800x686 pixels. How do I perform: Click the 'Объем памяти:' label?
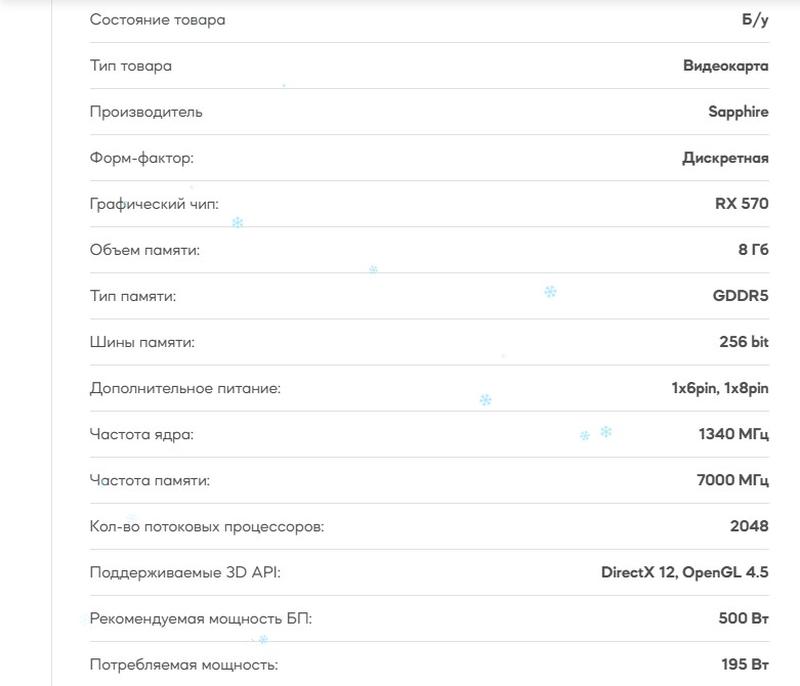pyautogui.click(x=145, y=250)
